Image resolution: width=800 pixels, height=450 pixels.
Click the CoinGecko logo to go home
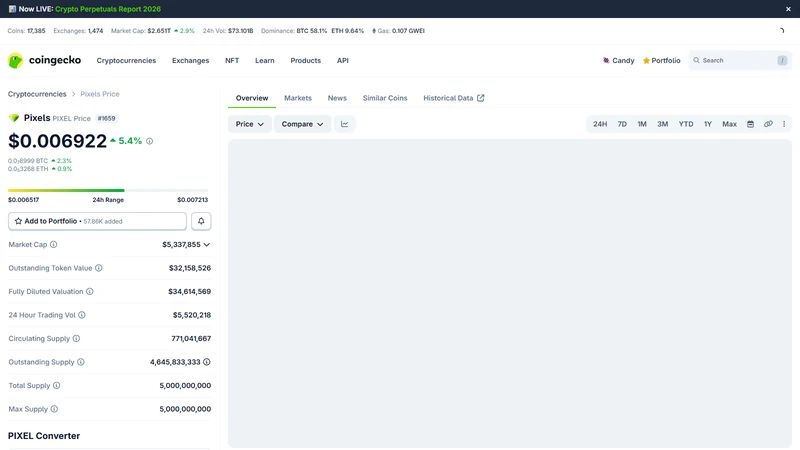point(44,60)
